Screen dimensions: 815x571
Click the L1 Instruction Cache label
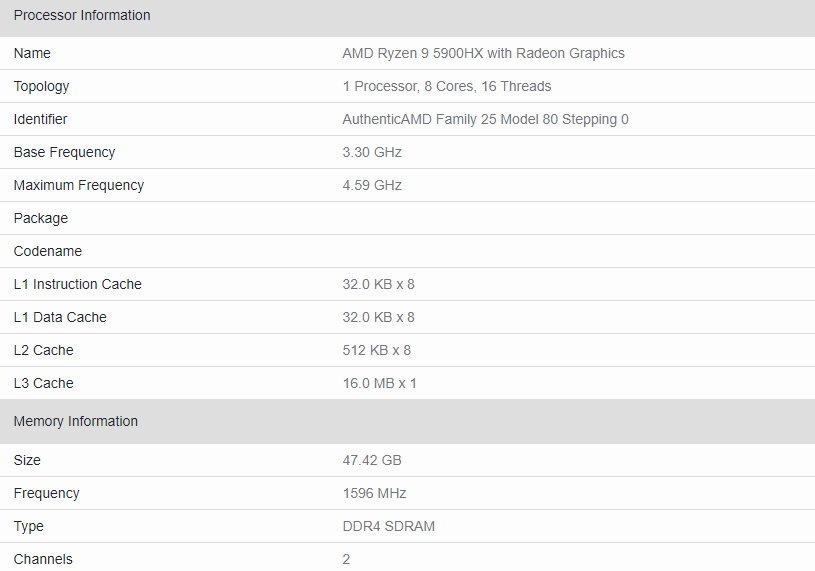(x=77, y=284)
